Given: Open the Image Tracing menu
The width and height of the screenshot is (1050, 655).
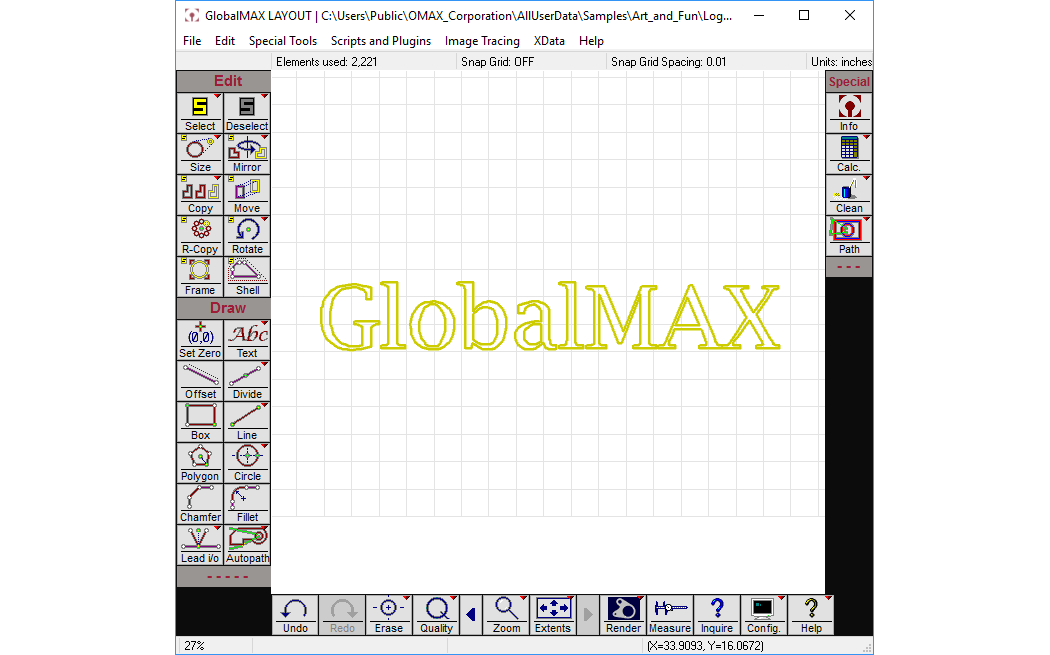Looking at the screenshot, I should 482,41.
